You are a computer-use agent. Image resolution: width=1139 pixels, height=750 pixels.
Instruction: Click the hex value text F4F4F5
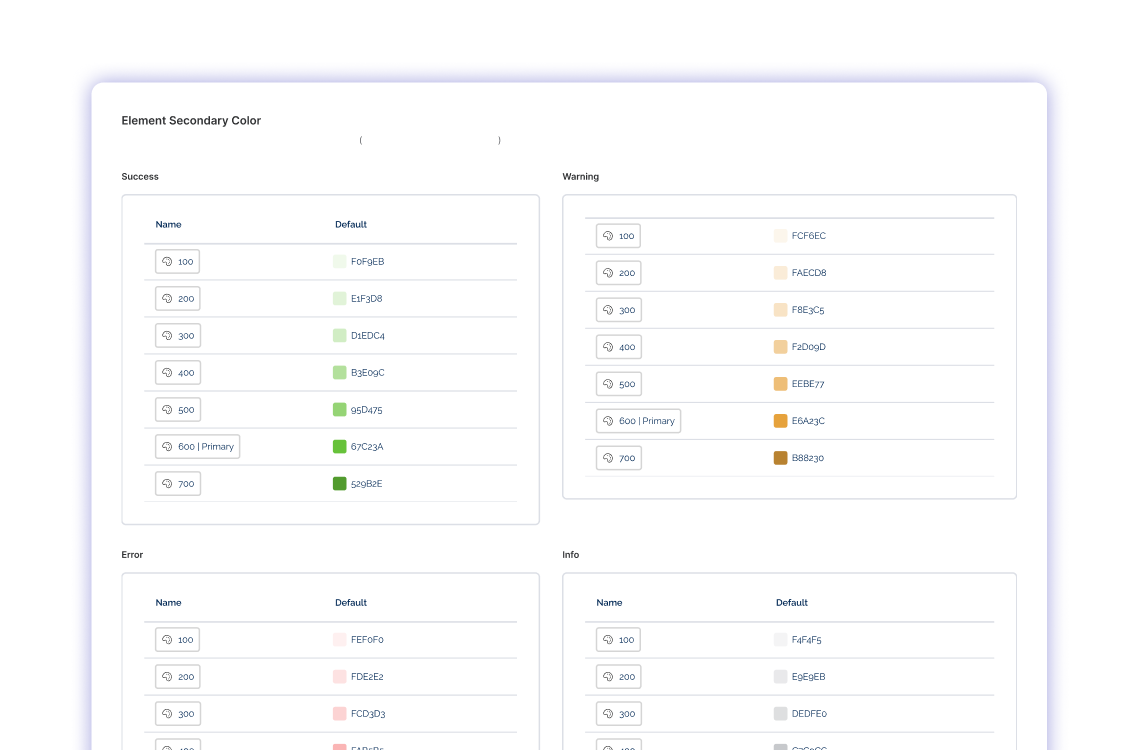click(807, 640)
